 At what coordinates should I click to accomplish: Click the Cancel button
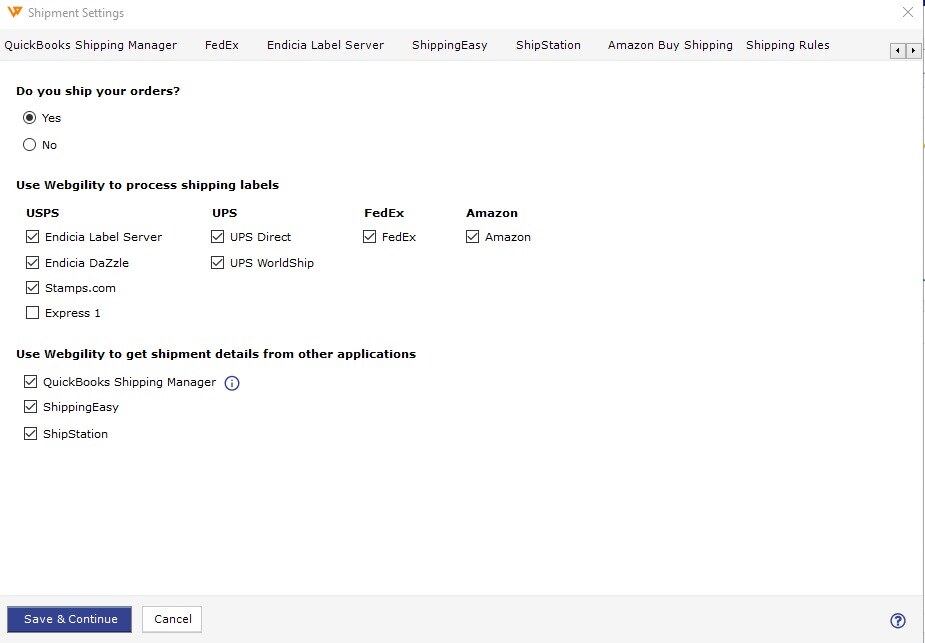(172, 619)
